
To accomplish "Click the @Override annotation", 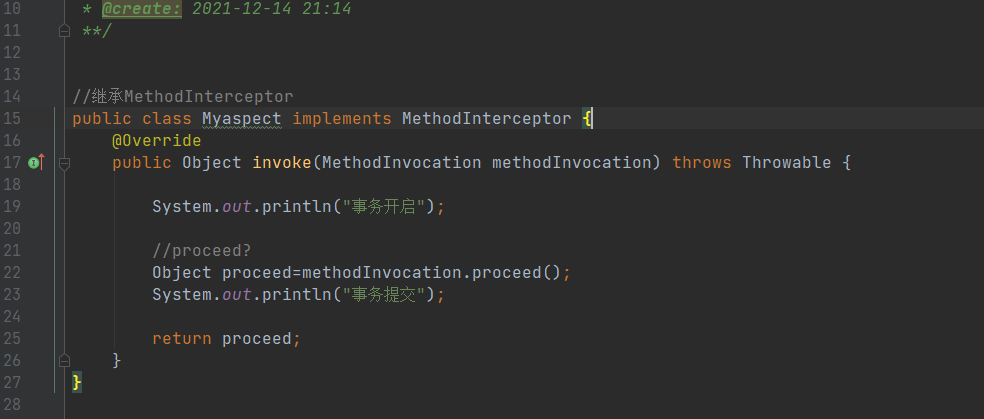I will click(x=156, y=140).
